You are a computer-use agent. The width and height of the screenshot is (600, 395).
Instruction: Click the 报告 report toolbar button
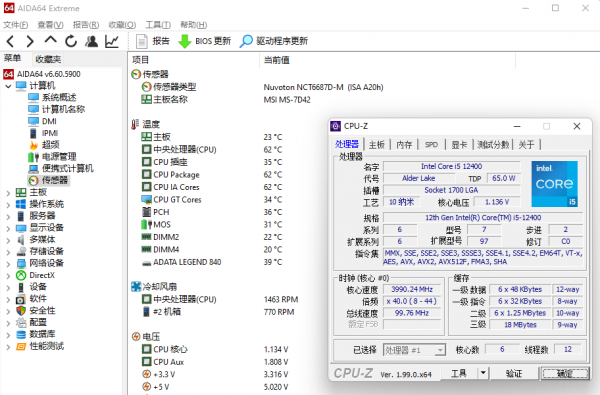[153, 41]
